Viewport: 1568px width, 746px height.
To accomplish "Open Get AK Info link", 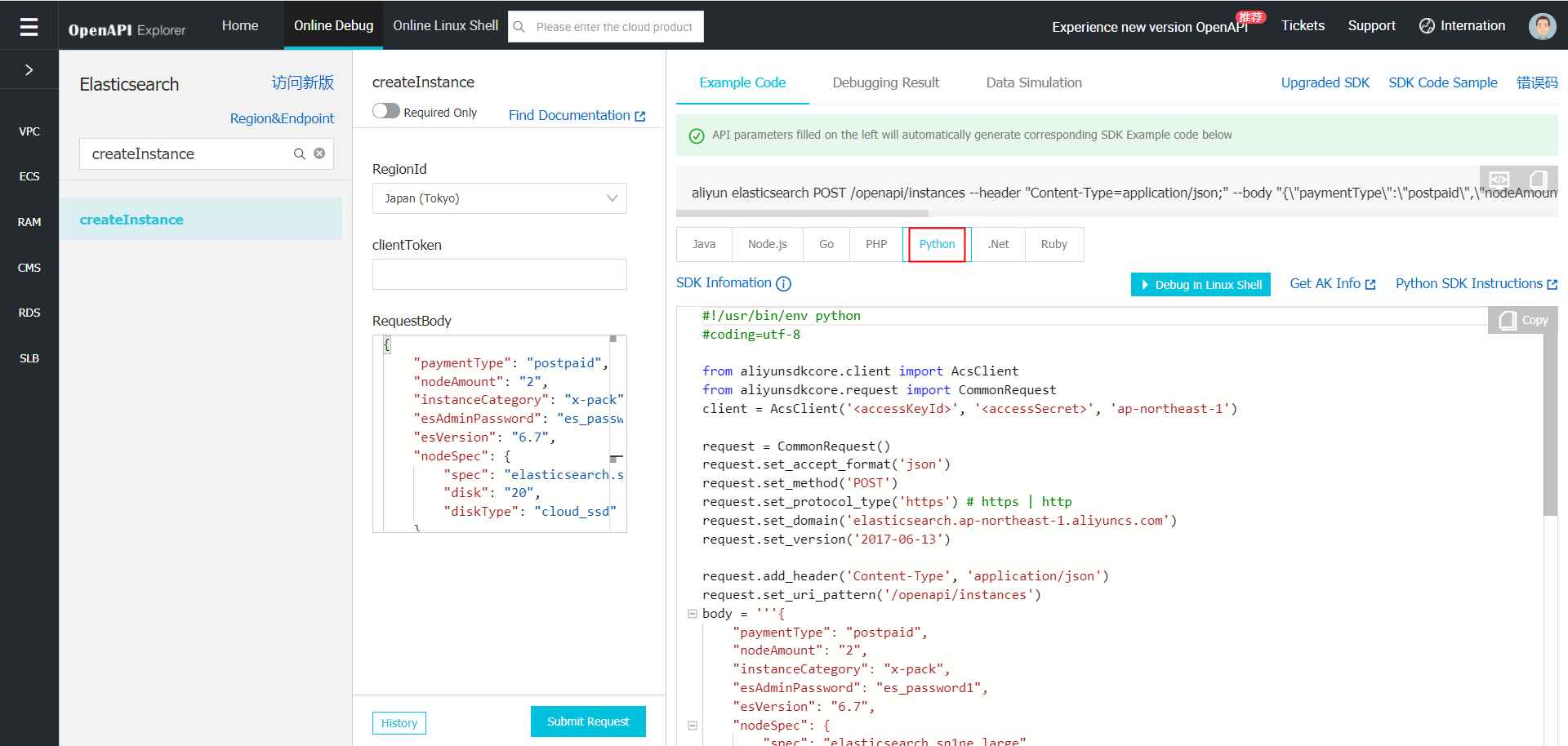I will (1333, 283).
